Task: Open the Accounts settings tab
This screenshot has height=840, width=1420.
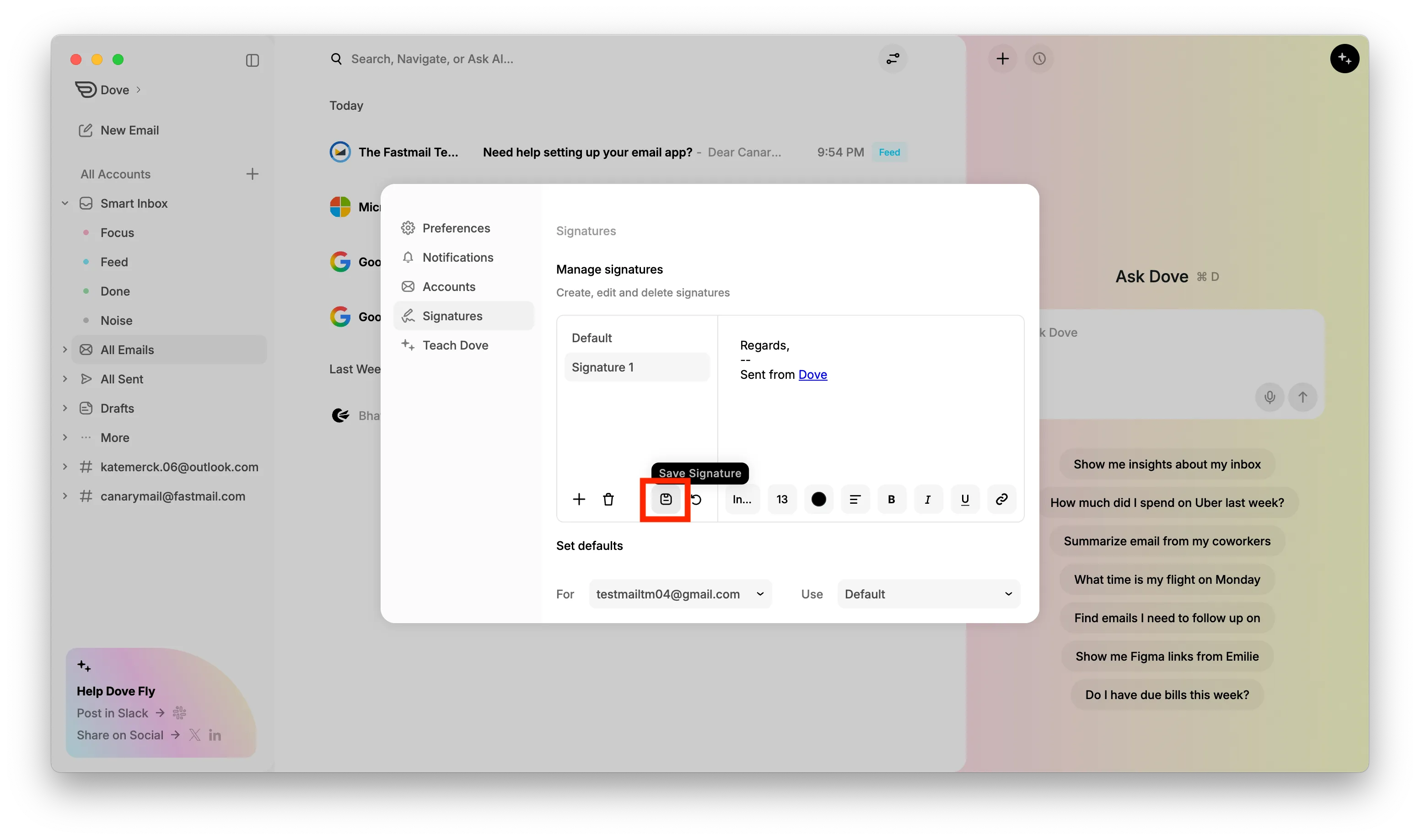Action: point(448,286)
